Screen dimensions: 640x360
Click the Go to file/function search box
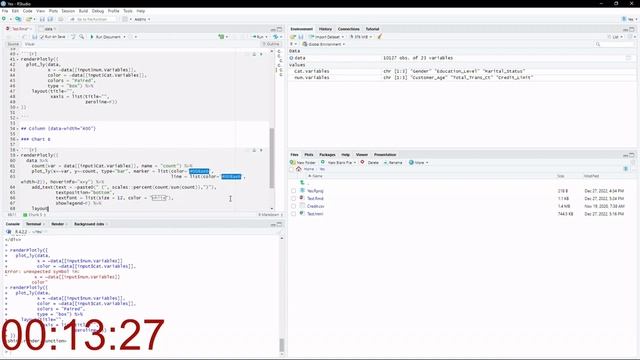click(92, 19)
